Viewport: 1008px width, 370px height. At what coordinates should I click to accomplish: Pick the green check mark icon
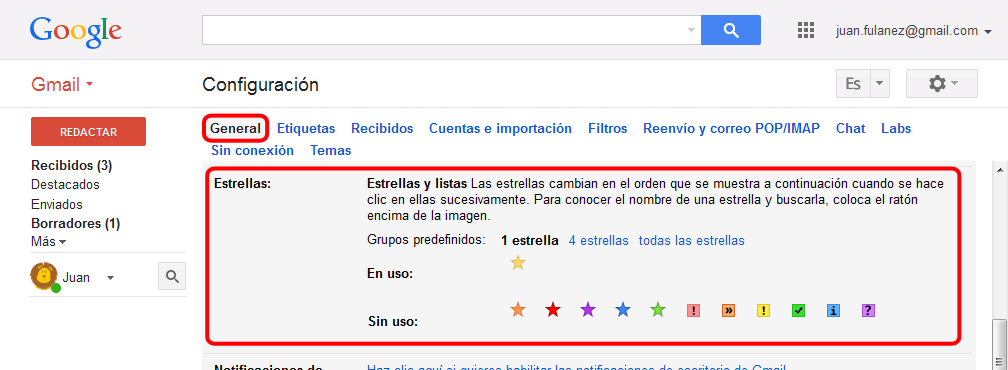click(x=798, y=311)
